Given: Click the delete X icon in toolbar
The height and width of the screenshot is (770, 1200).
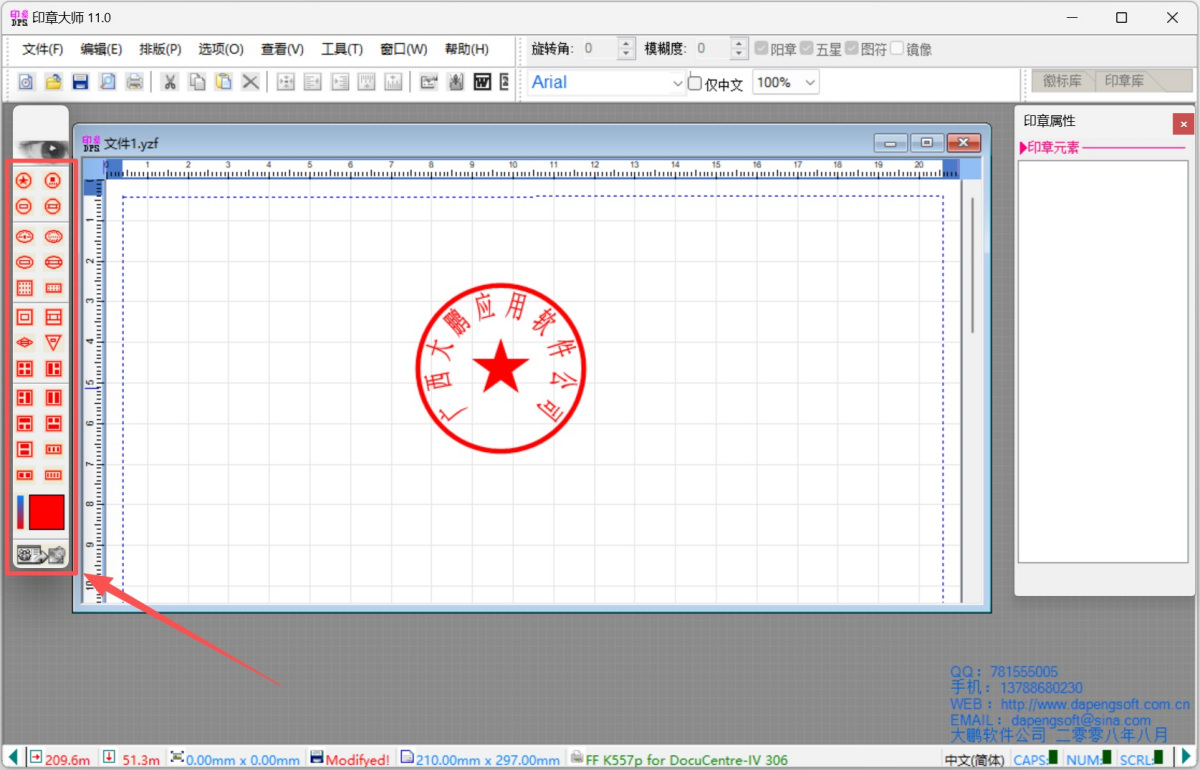Looking at the screenshot, I should click(250, 82).
